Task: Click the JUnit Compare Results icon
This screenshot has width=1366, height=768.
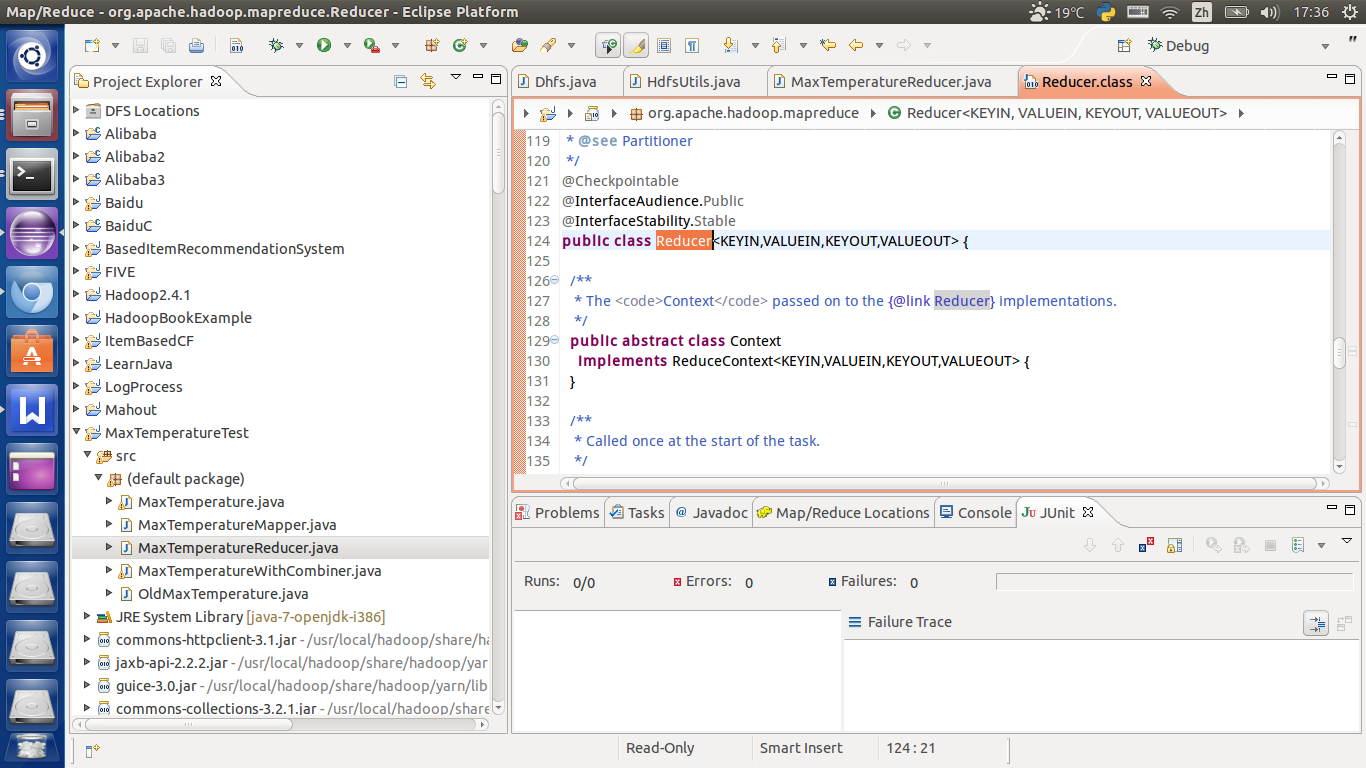Action: [x=1344, y=623]
